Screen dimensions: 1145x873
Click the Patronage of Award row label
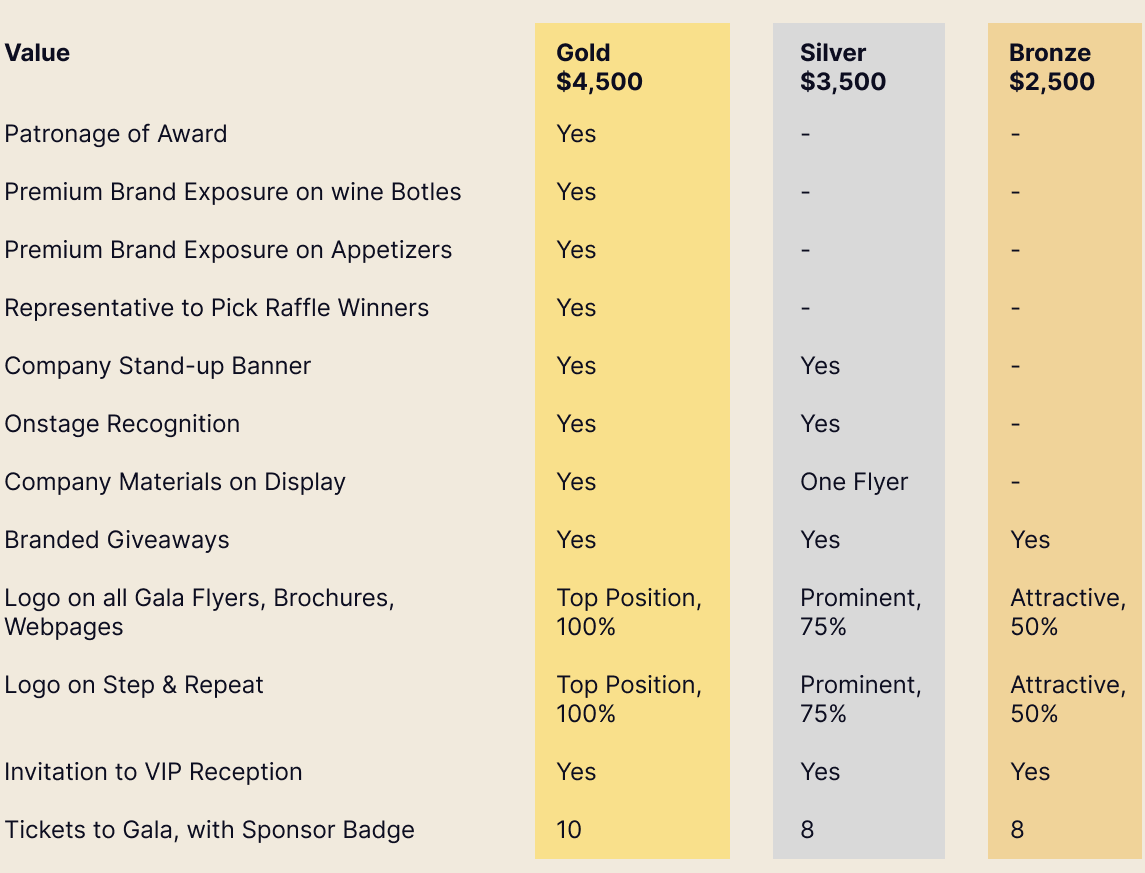pos(115,134)
